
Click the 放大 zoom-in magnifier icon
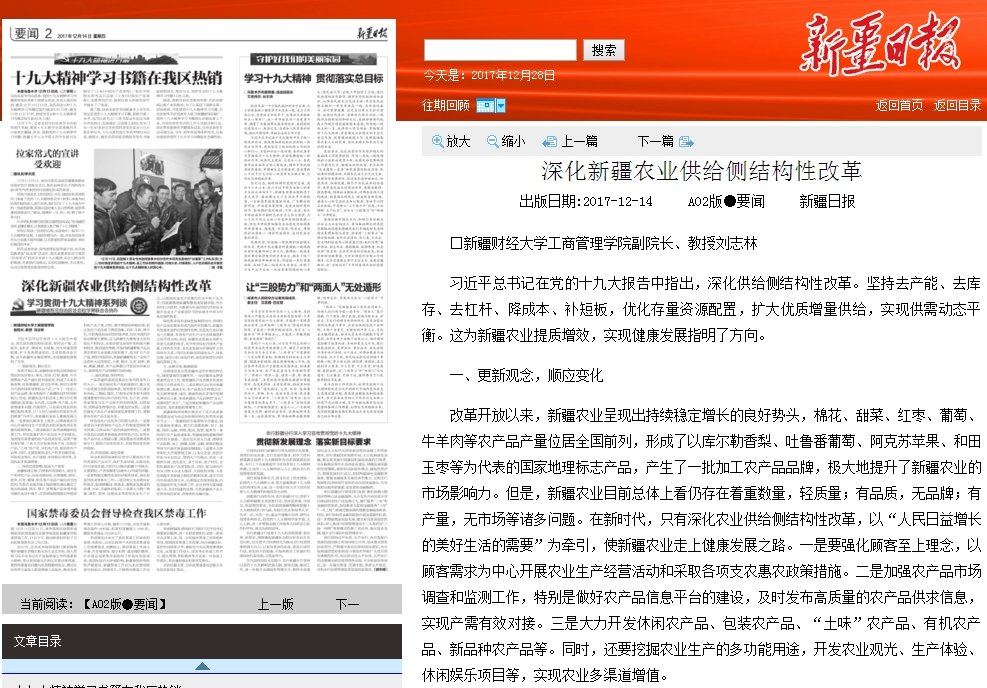tap(438, 142)
